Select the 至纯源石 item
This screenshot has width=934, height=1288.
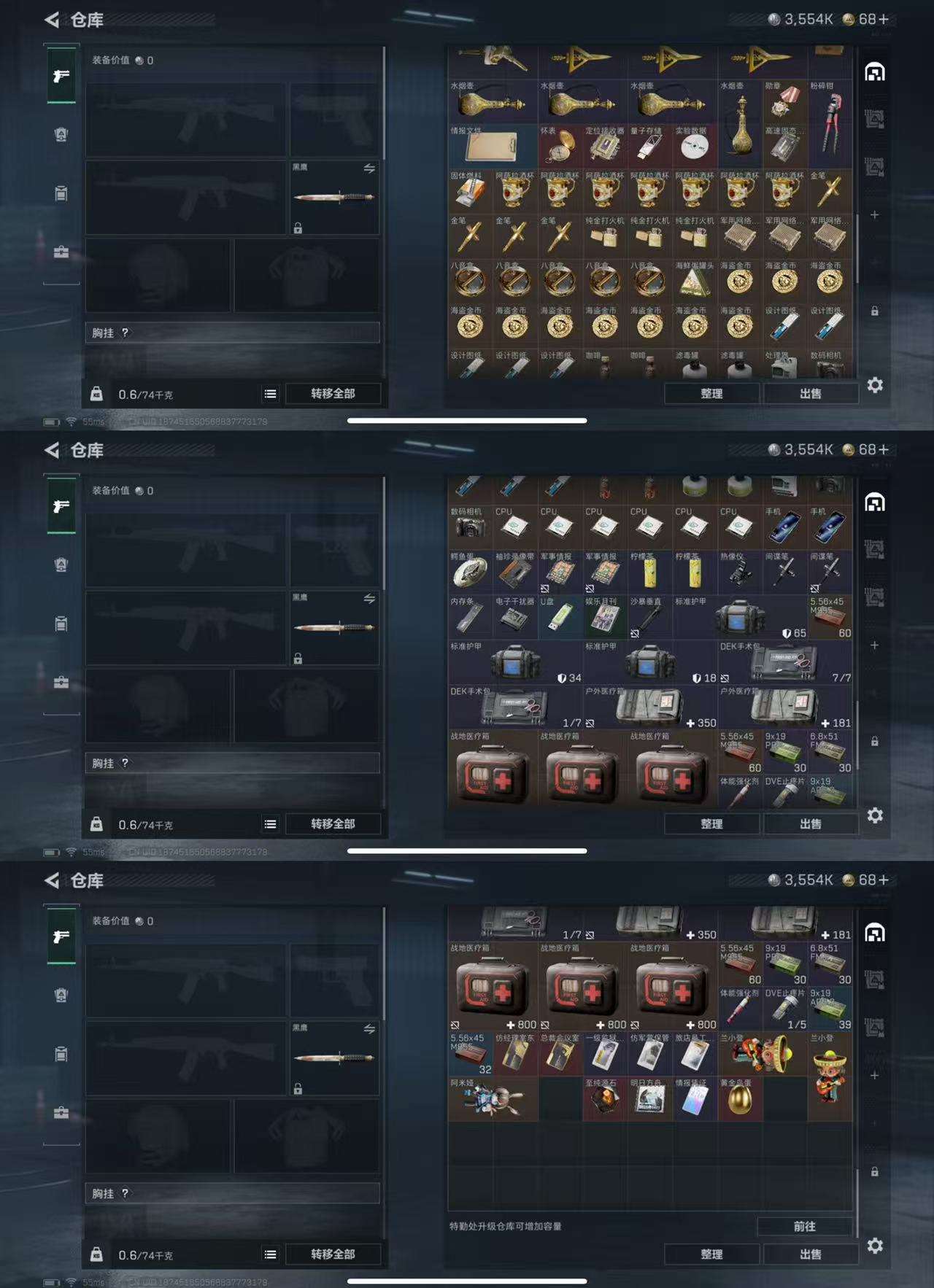tap(606, 1098)
